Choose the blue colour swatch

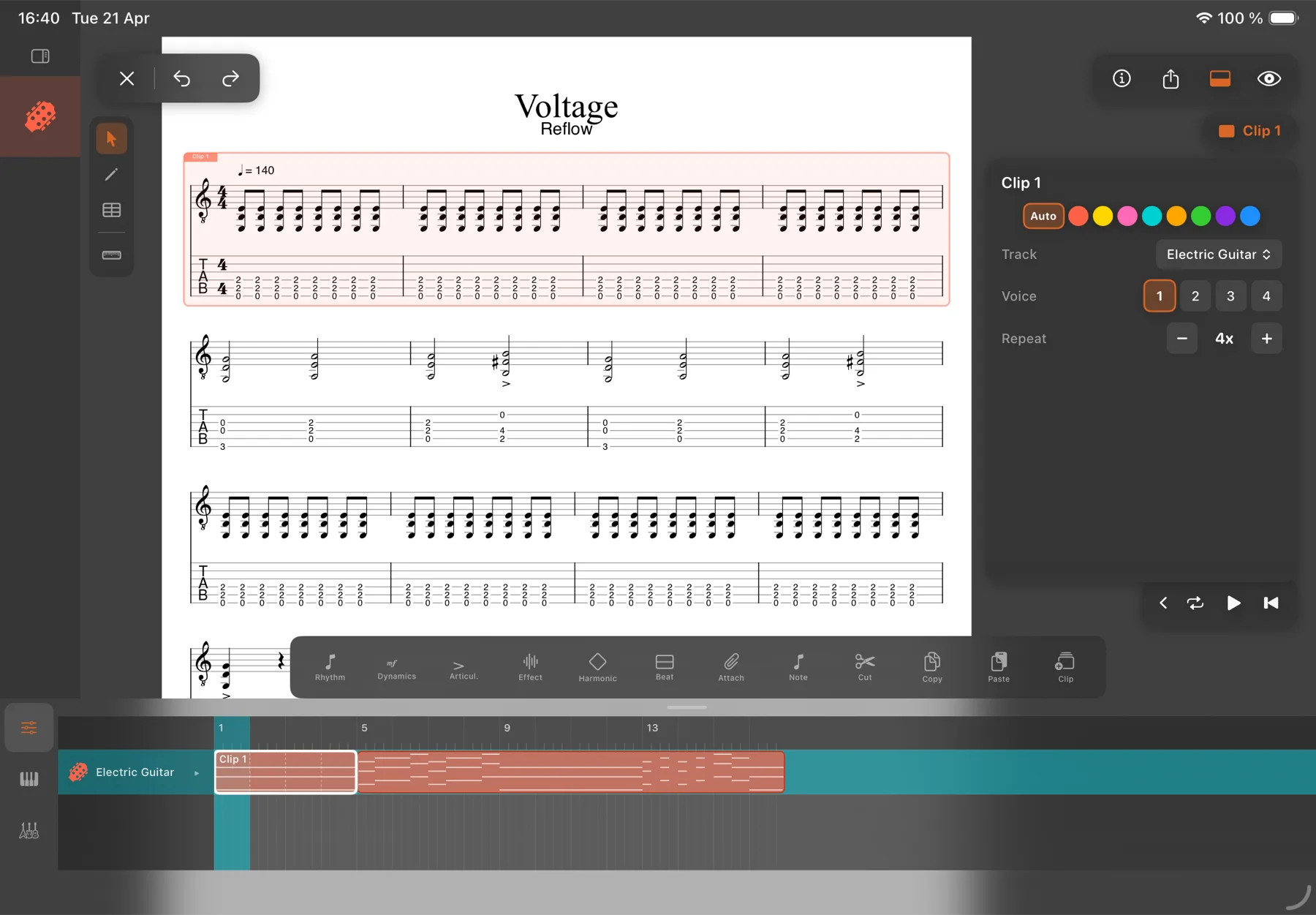tap(1250, 216)
